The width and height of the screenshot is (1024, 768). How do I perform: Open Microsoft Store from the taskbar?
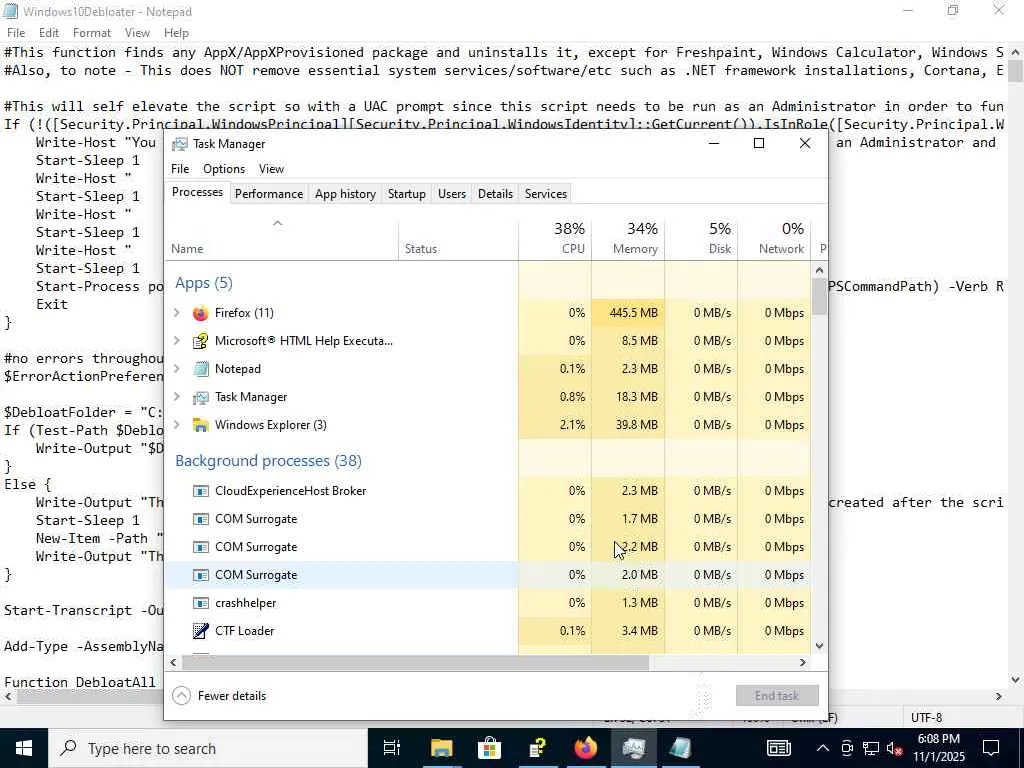(489, 748)
